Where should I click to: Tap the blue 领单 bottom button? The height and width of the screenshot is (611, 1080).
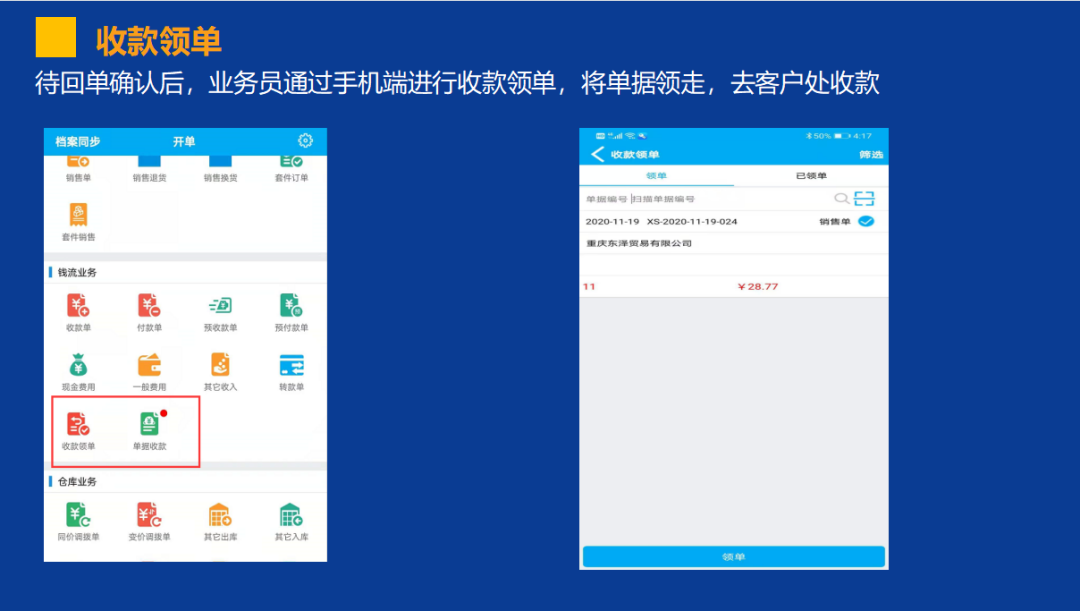click(x=734, y=557)
